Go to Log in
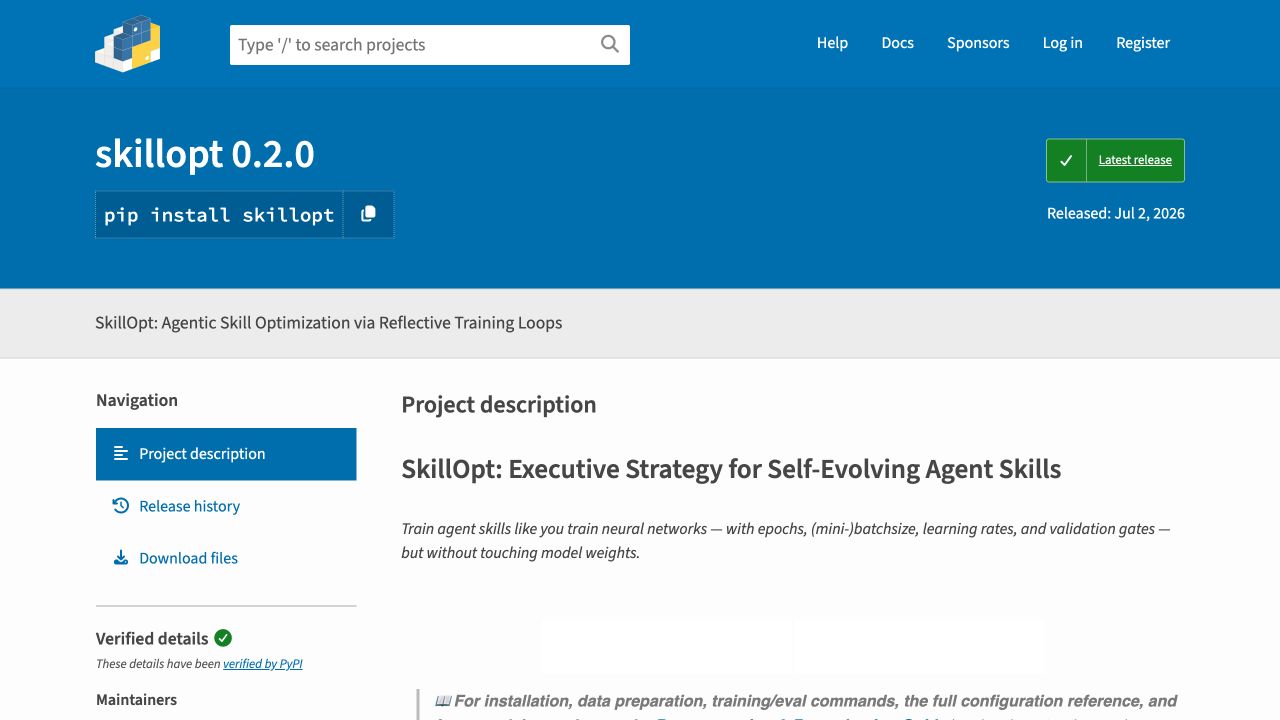The image size is (1280, 720). (1062, 43)
